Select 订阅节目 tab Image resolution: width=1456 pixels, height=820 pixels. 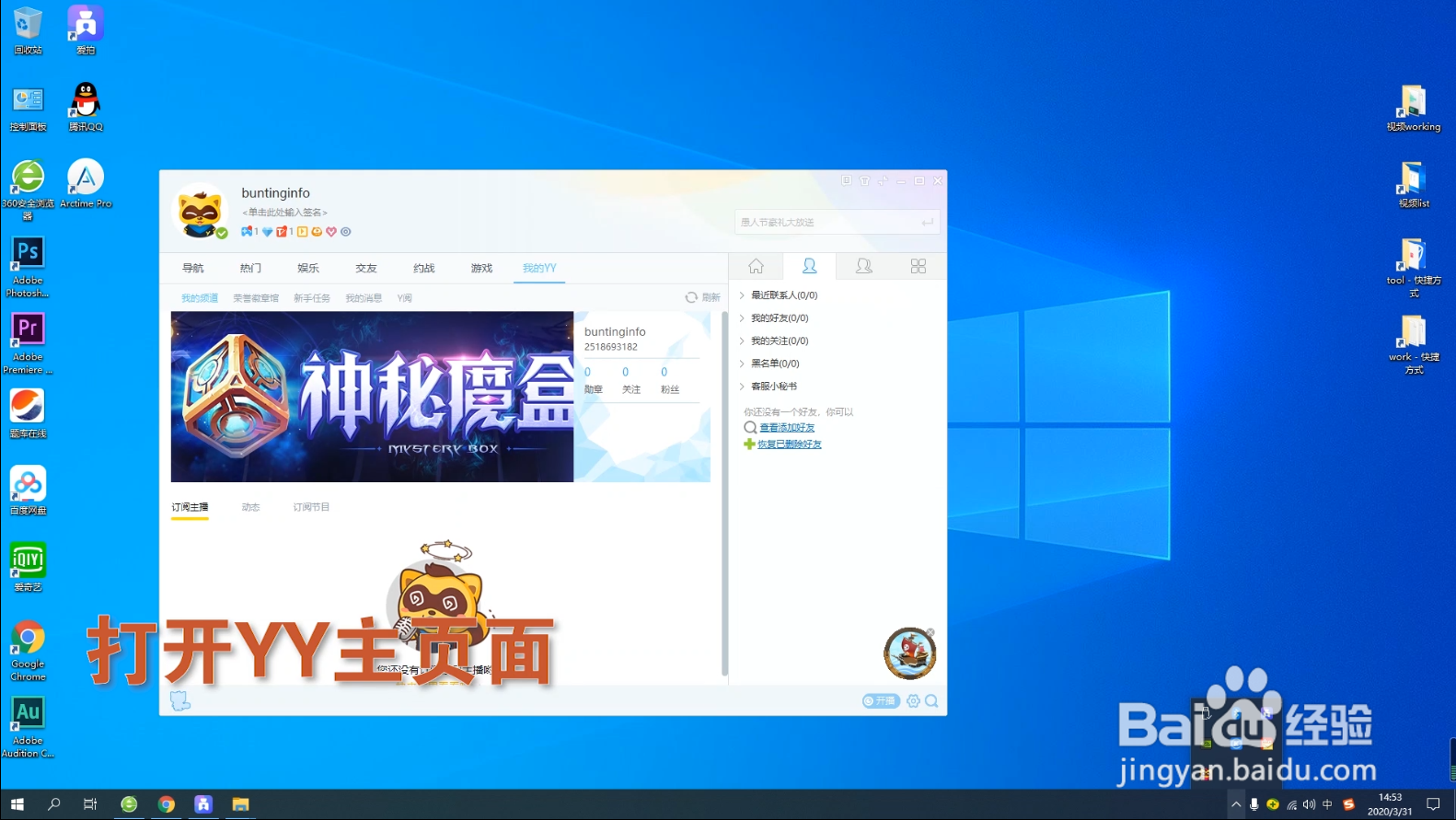coord(311,507)
